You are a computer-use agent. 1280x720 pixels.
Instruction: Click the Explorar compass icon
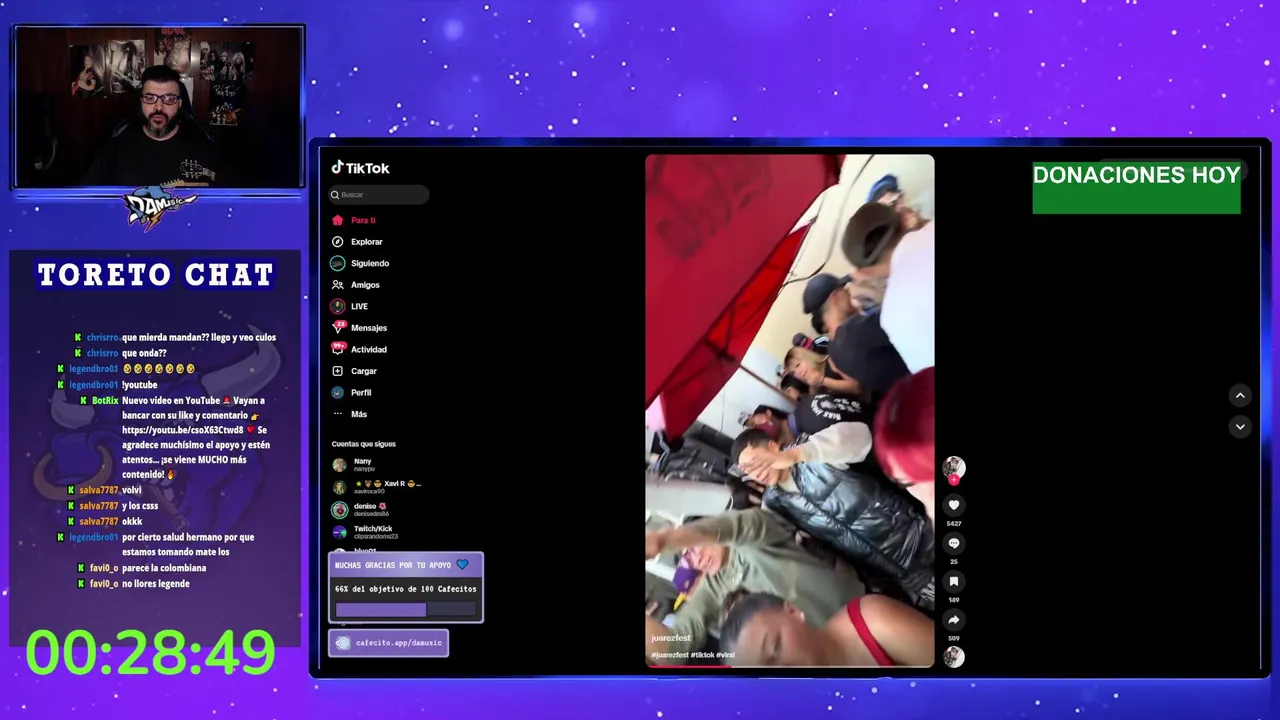click(338, 242)
